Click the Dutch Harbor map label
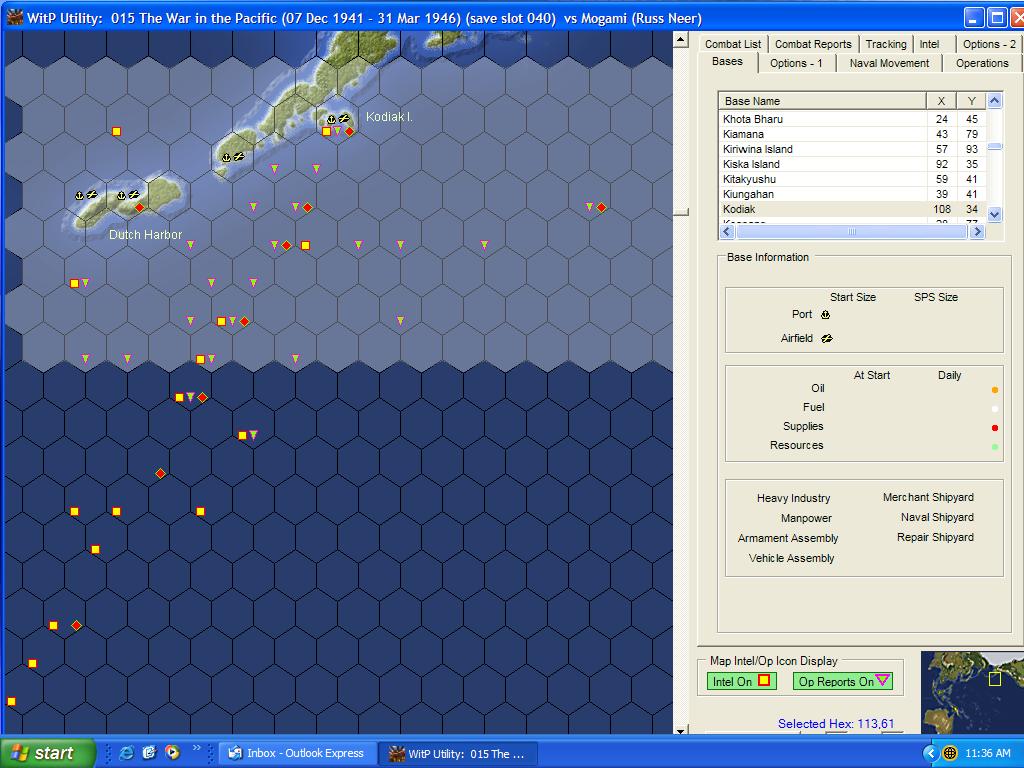The height and width of the screenshot is (768, 1024). [145, 235]
